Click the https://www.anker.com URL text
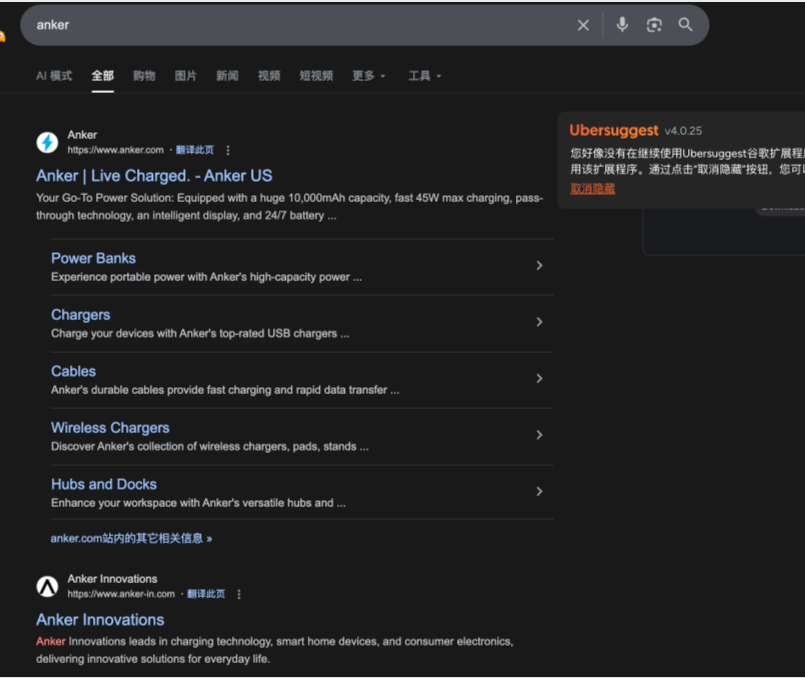805x678 pixels. pos(116,150)
